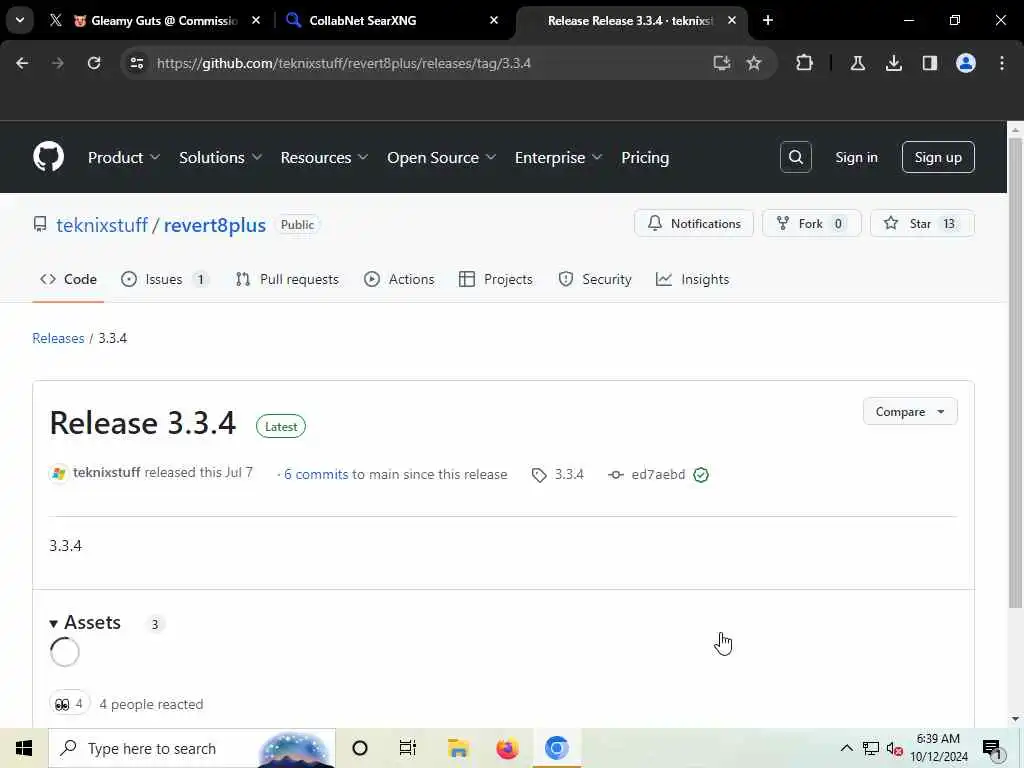This screenshot has height=768, width=1024.
Task: Click the verified commit checkmark badge
Action: tap(701, 475)
